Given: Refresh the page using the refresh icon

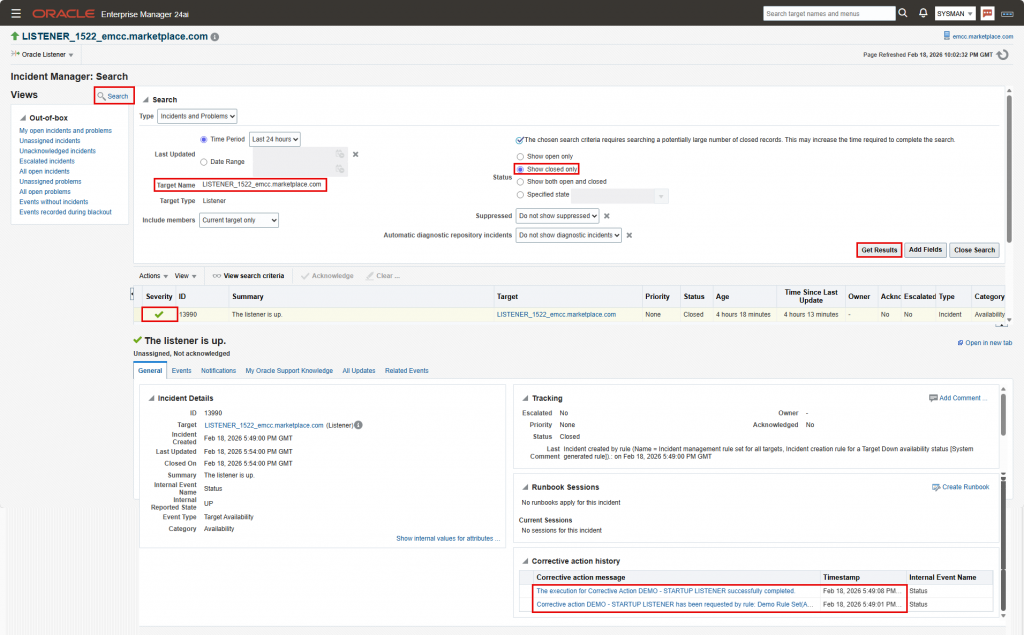Looking at the screenshot, I should (x=1002, y=55).
